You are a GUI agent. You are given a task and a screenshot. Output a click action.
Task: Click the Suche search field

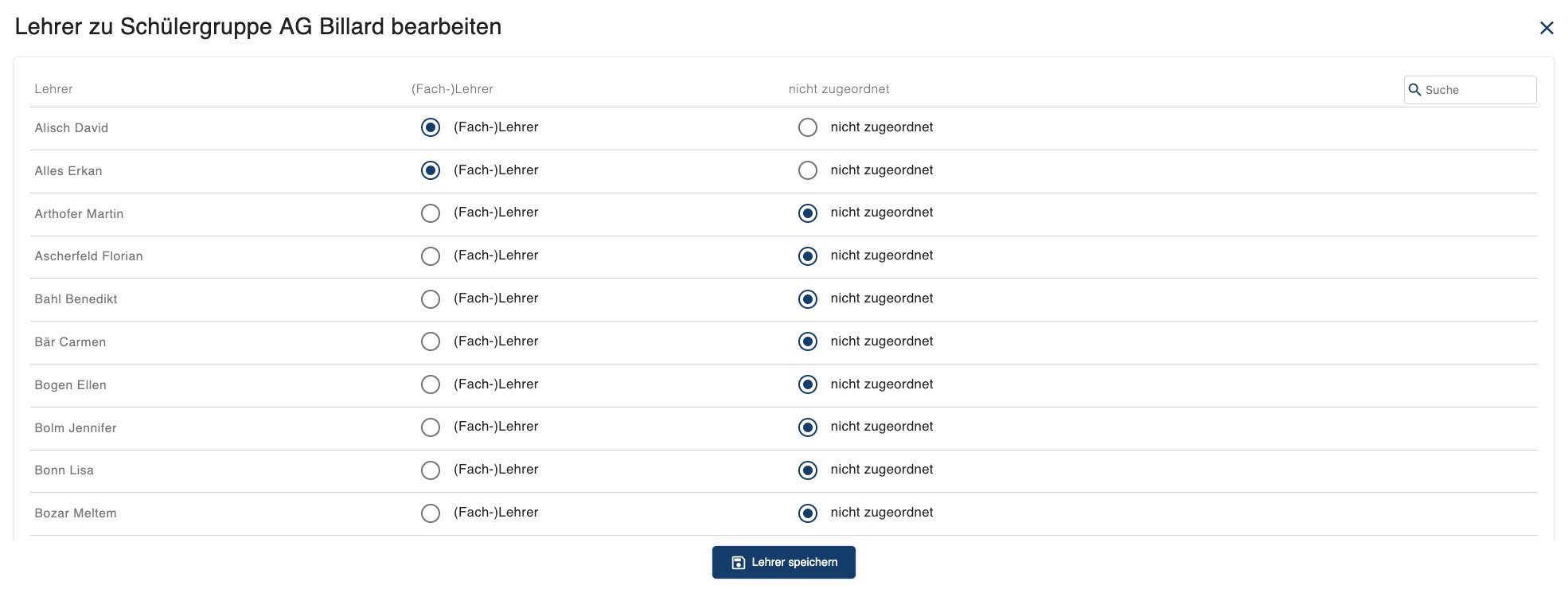tap(1470, 90)
